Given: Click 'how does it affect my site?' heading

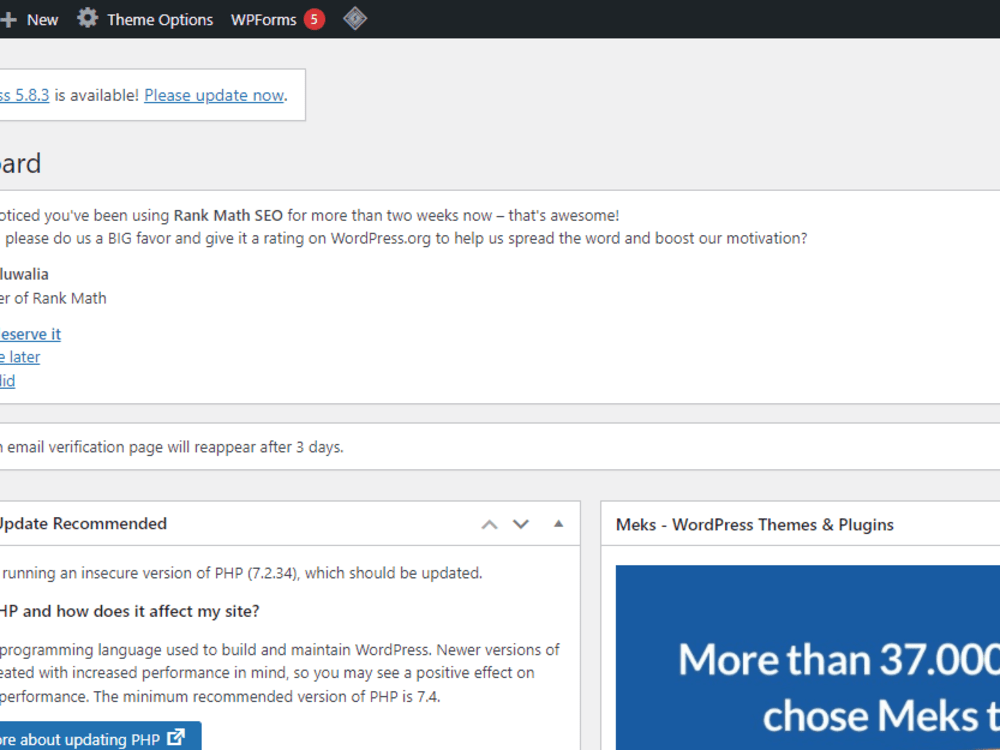Looking at the screenshot, I should click(x=158, y=611).
